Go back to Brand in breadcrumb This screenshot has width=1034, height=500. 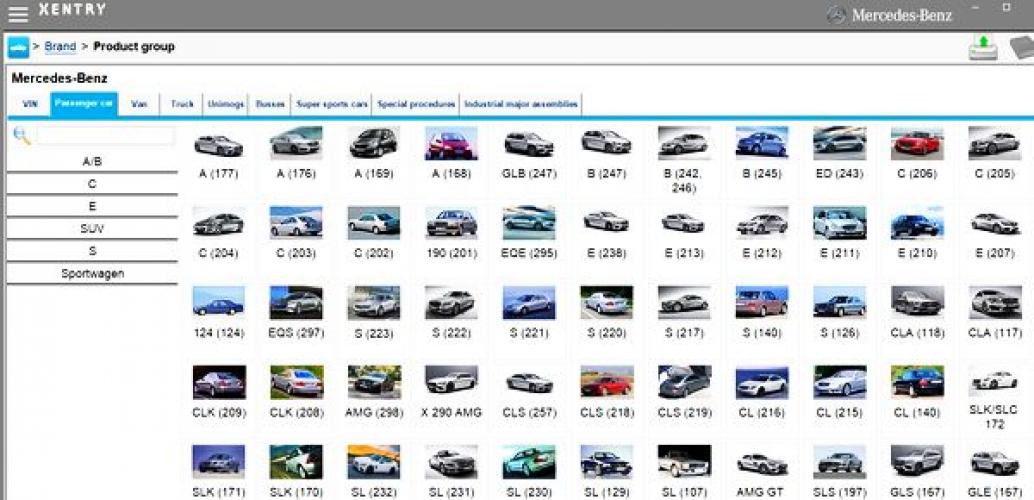tap(60, 47)
